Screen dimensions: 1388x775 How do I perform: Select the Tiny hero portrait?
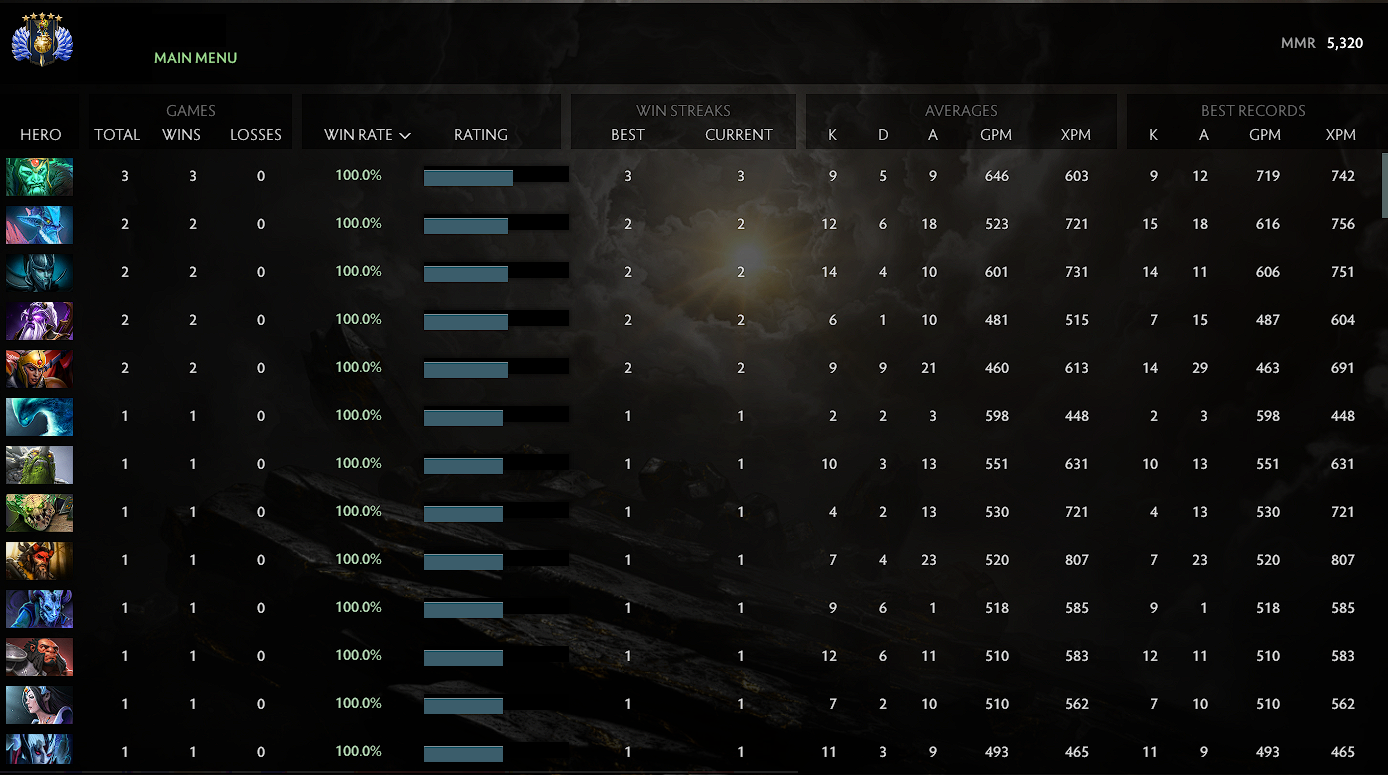[x=40, y=465]
